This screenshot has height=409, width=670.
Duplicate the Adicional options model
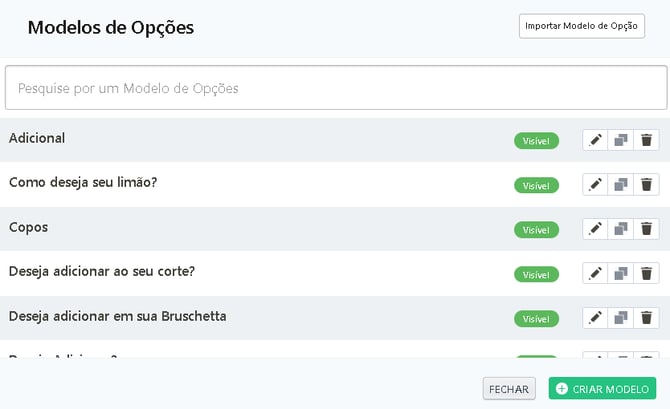pos(621,140)
